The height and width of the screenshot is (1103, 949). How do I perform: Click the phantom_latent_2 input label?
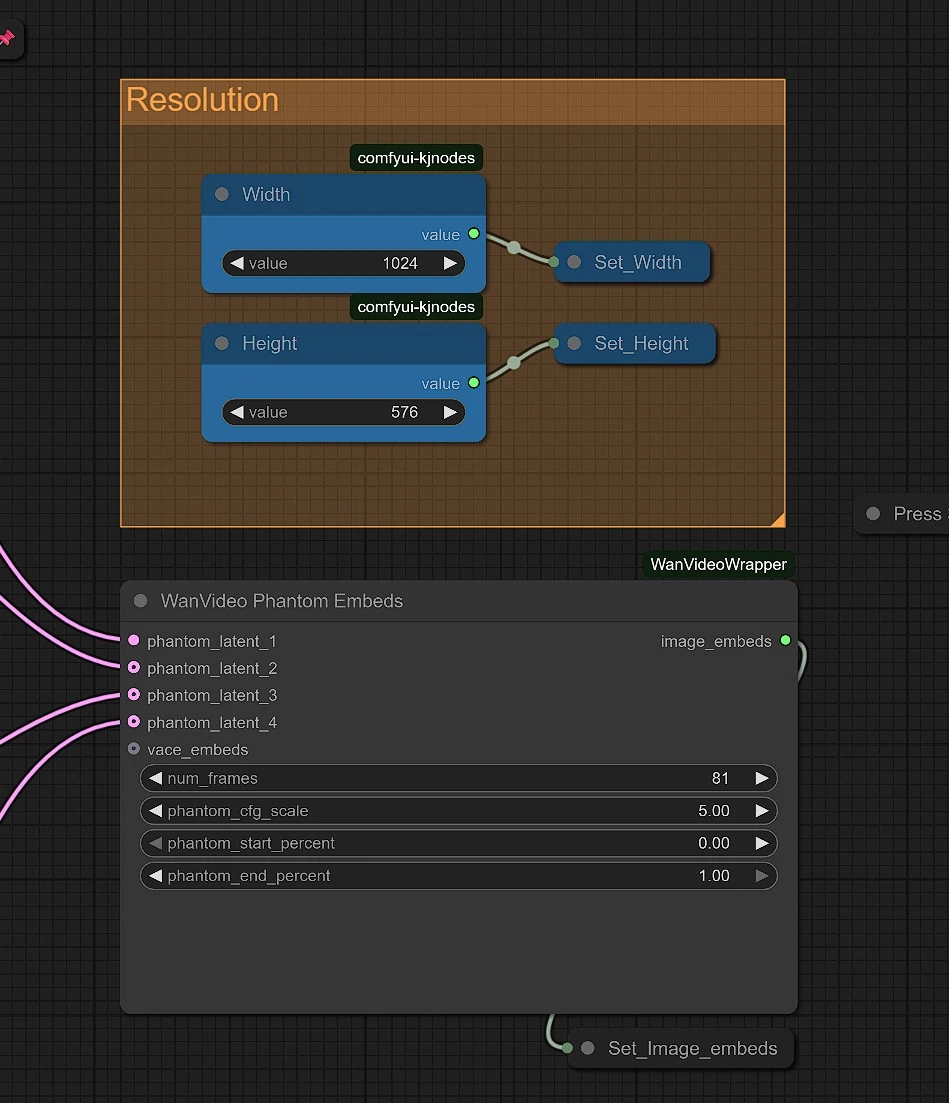click(212, 668)
